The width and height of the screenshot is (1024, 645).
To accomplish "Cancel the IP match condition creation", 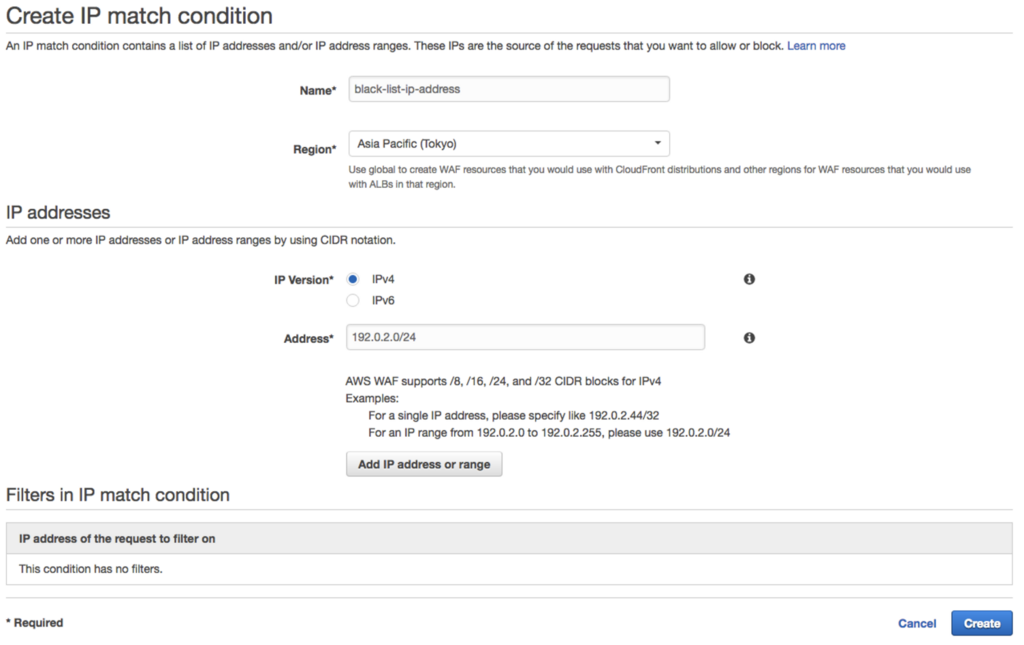I will tap(916, 623).
